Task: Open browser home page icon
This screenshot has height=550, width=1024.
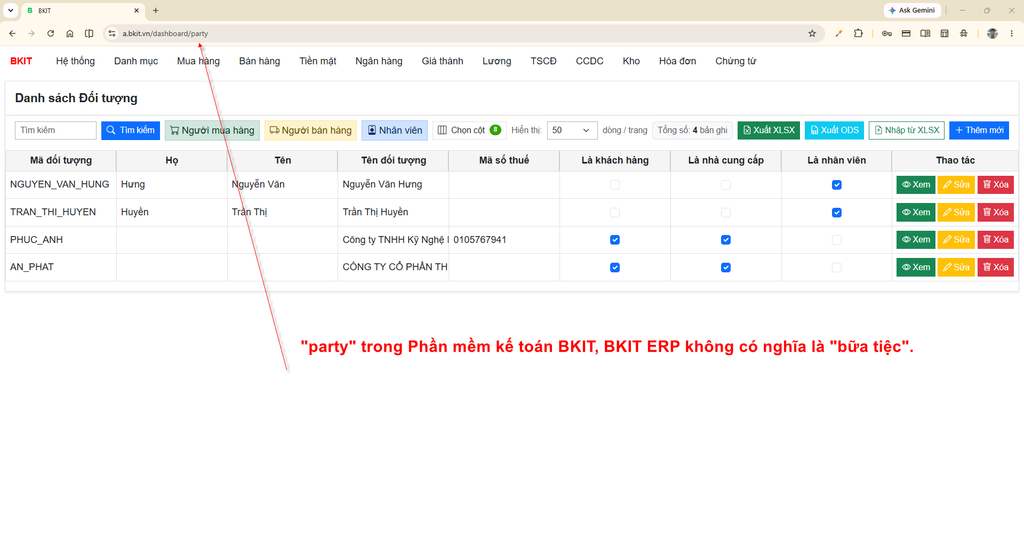Action: click(70, 33)
